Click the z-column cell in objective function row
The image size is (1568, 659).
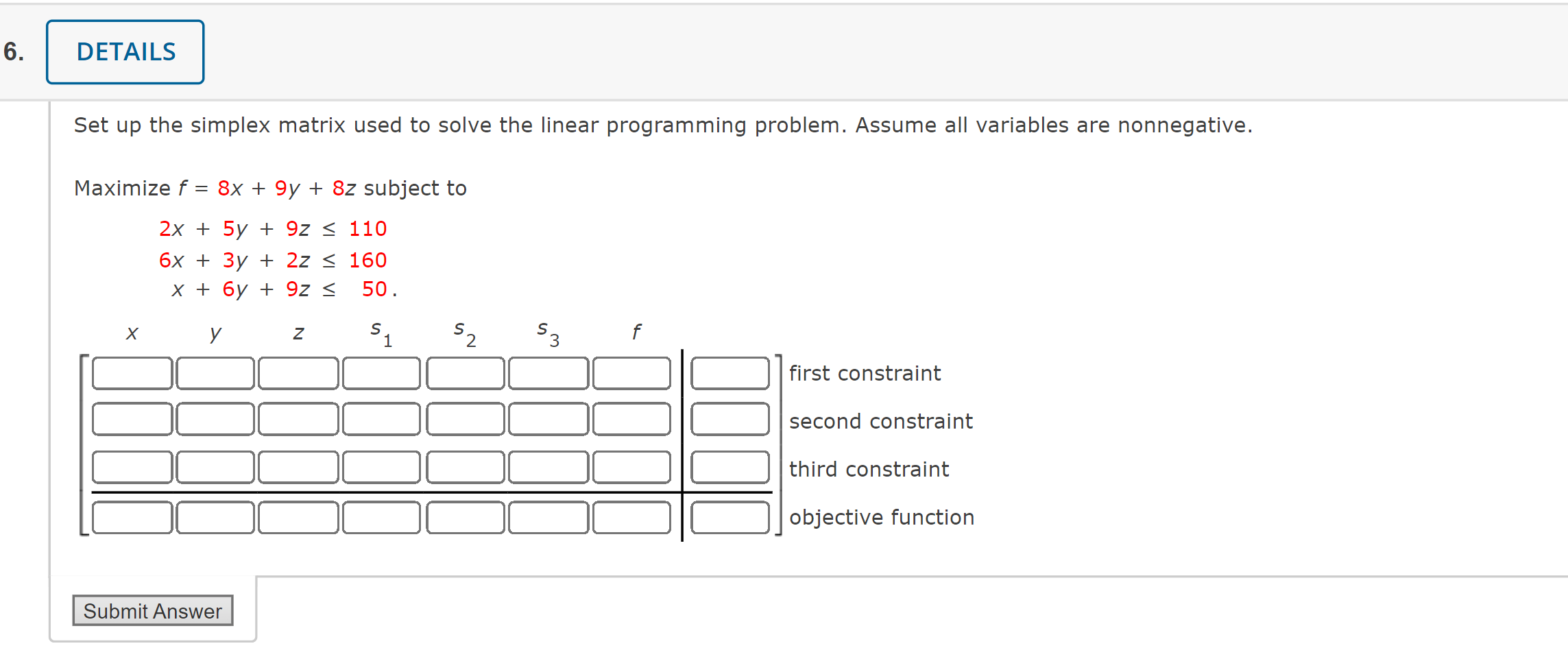point(298,517)
